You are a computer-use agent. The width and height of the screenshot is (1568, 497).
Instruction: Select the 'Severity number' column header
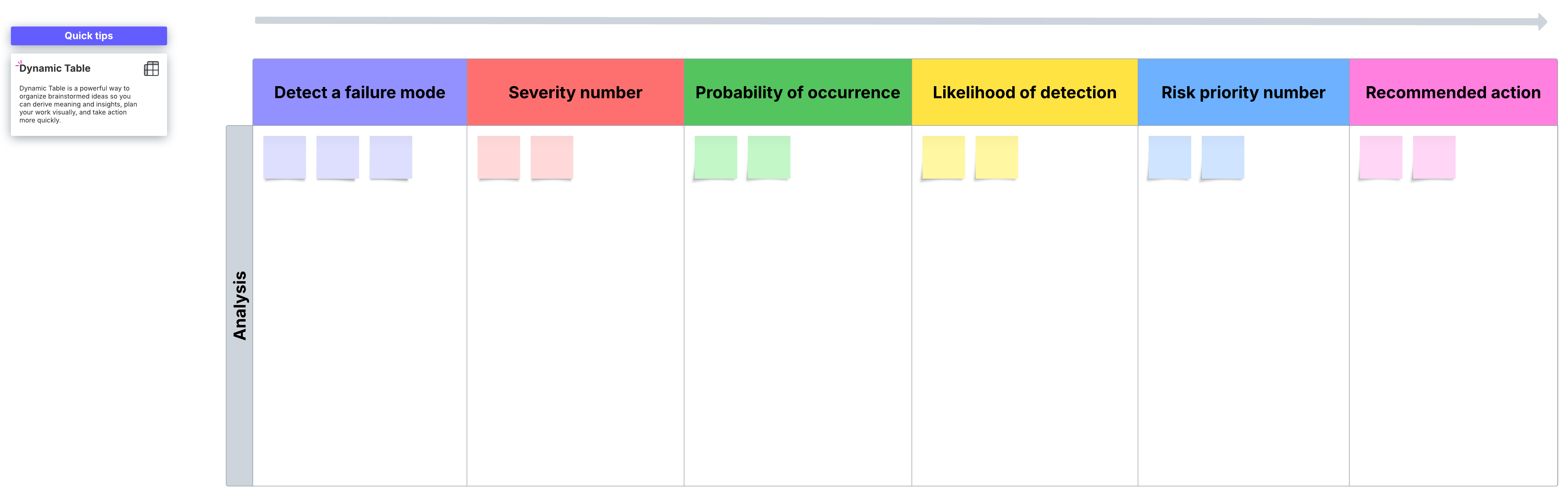(575, 92)
